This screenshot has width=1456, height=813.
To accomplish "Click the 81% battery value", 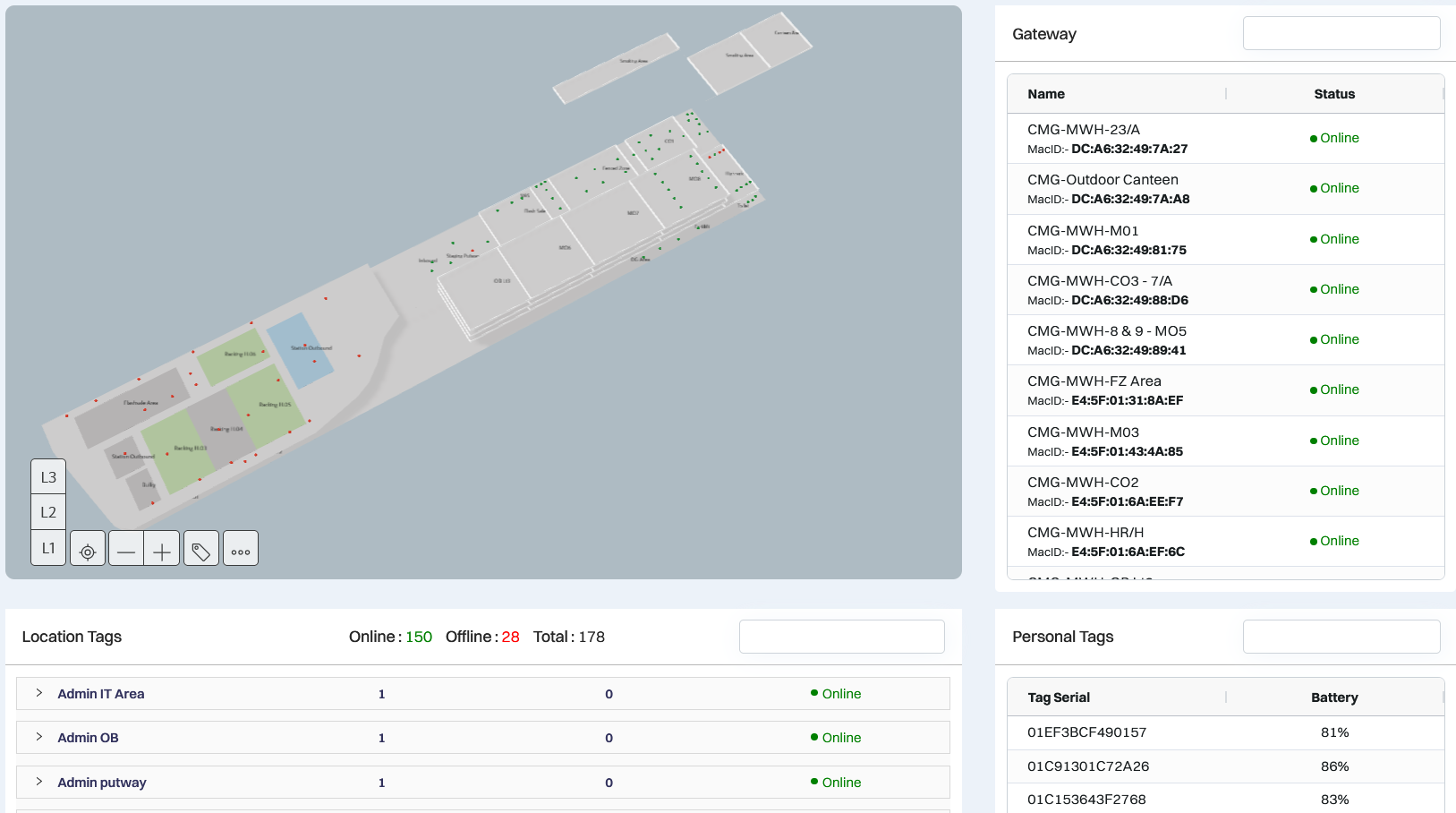I will point(1334,732).
